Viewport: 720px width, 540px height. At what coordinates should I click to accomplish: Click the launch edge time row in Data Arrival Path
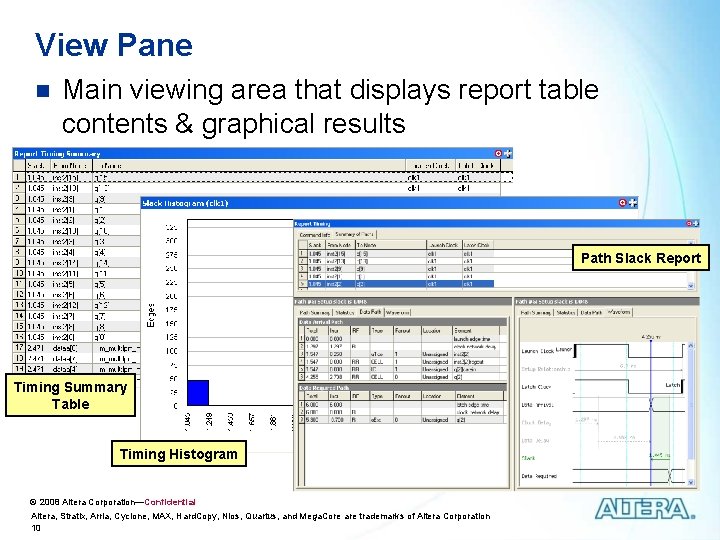[403, 338]
